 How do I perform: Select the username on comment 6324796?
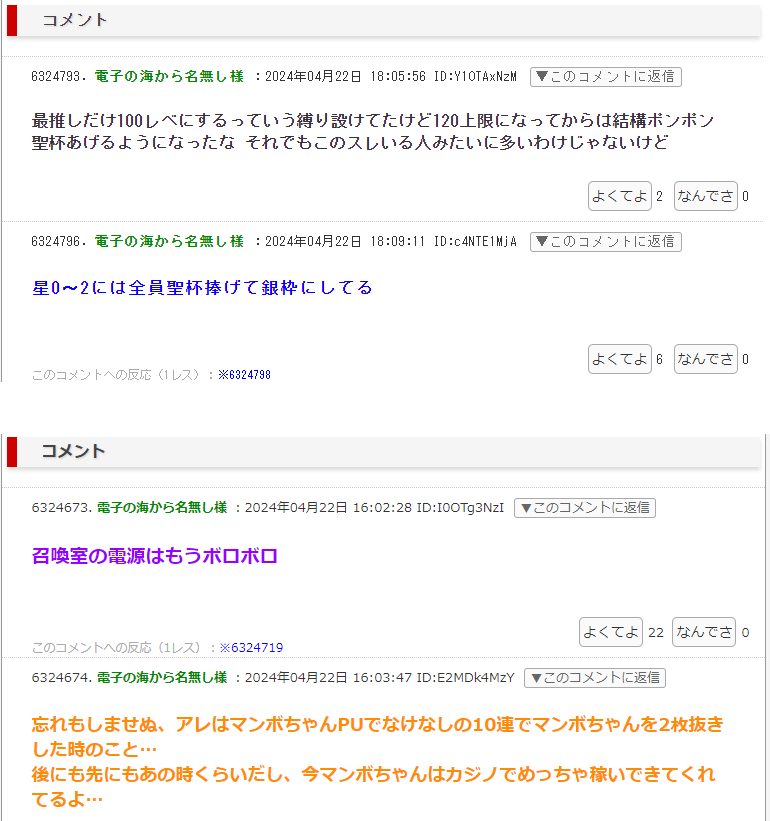pos(169,241)
